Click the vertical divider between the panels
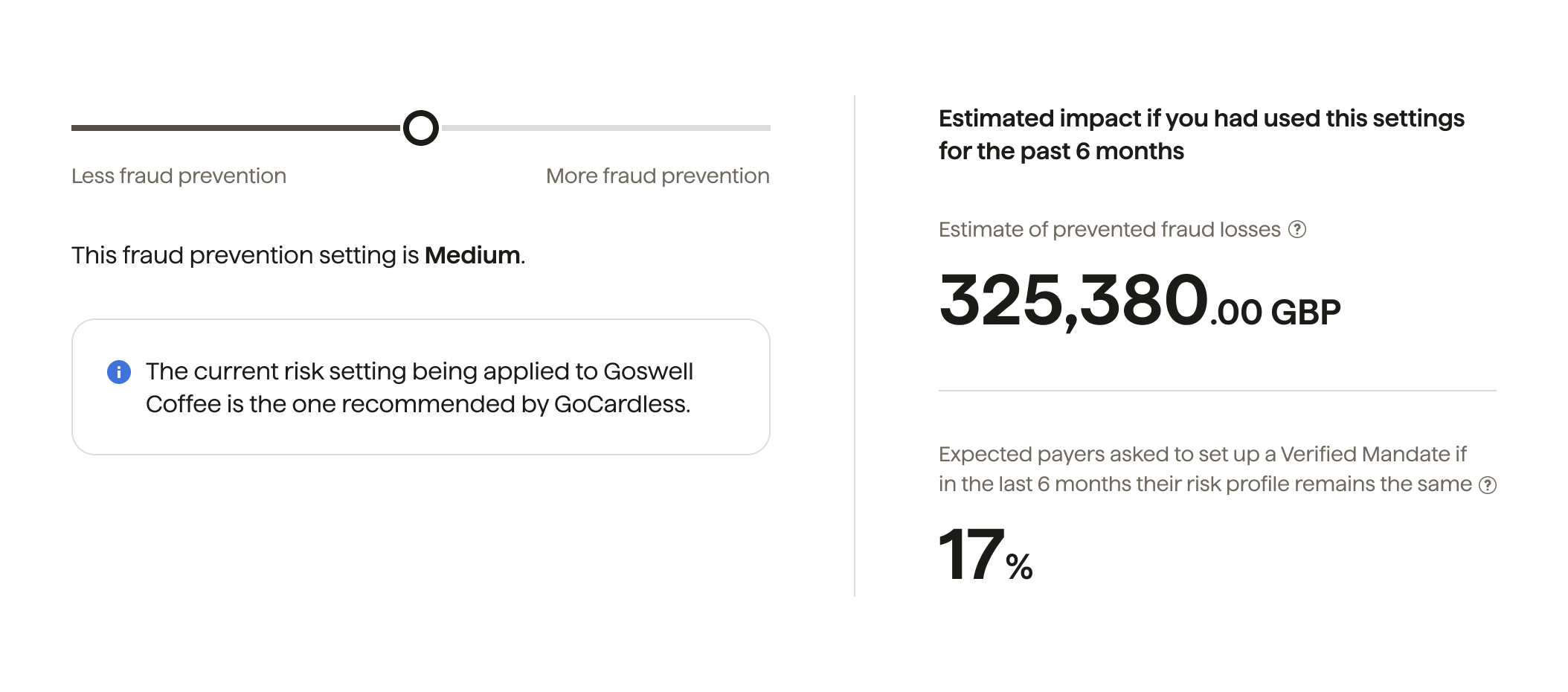The height and width of the screenshot is (692, 1568). (855, 346)
